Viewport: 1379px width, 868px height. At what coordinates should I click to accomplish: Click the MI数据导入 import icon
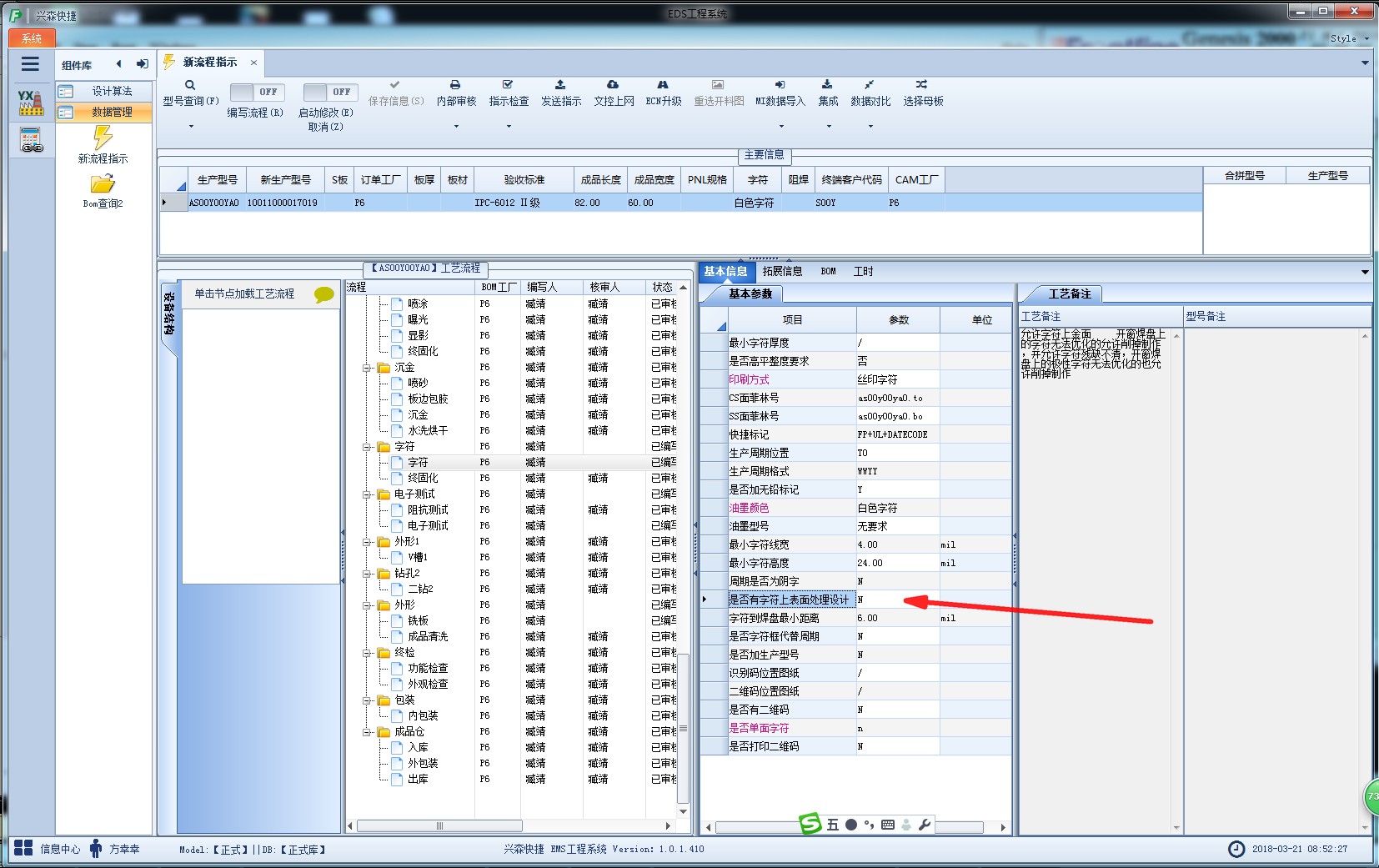click(x=780, y=85)
